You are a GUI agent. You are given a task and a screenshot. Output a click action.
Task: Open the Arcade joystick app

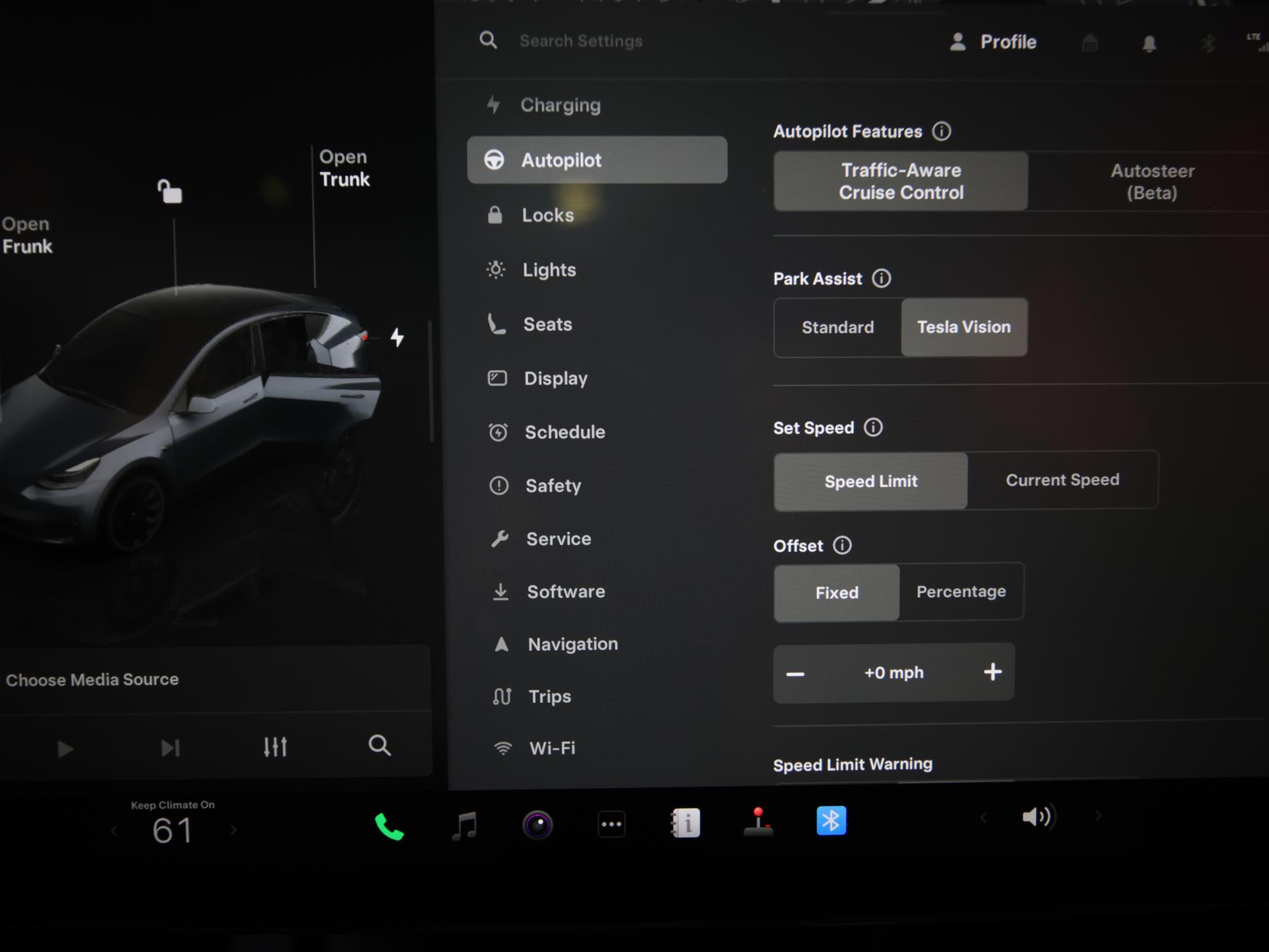(758, 822)
